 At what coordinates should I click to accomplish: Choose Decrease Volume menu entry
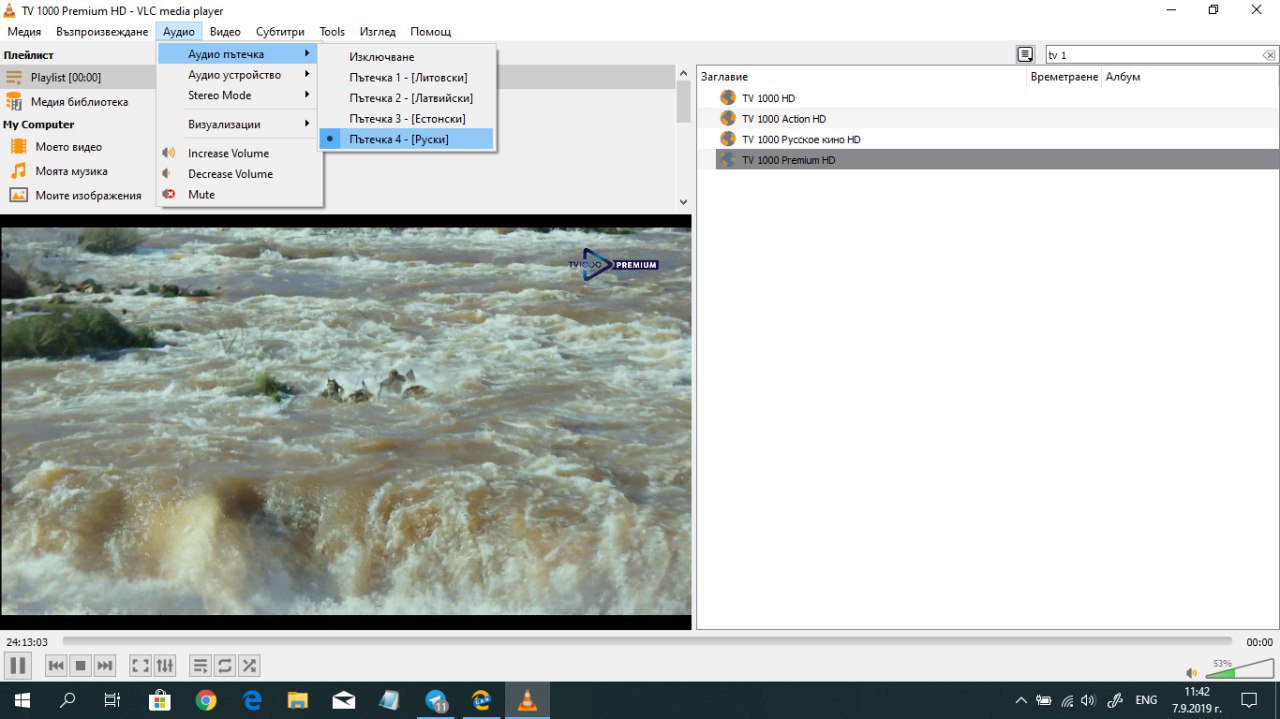239,174
